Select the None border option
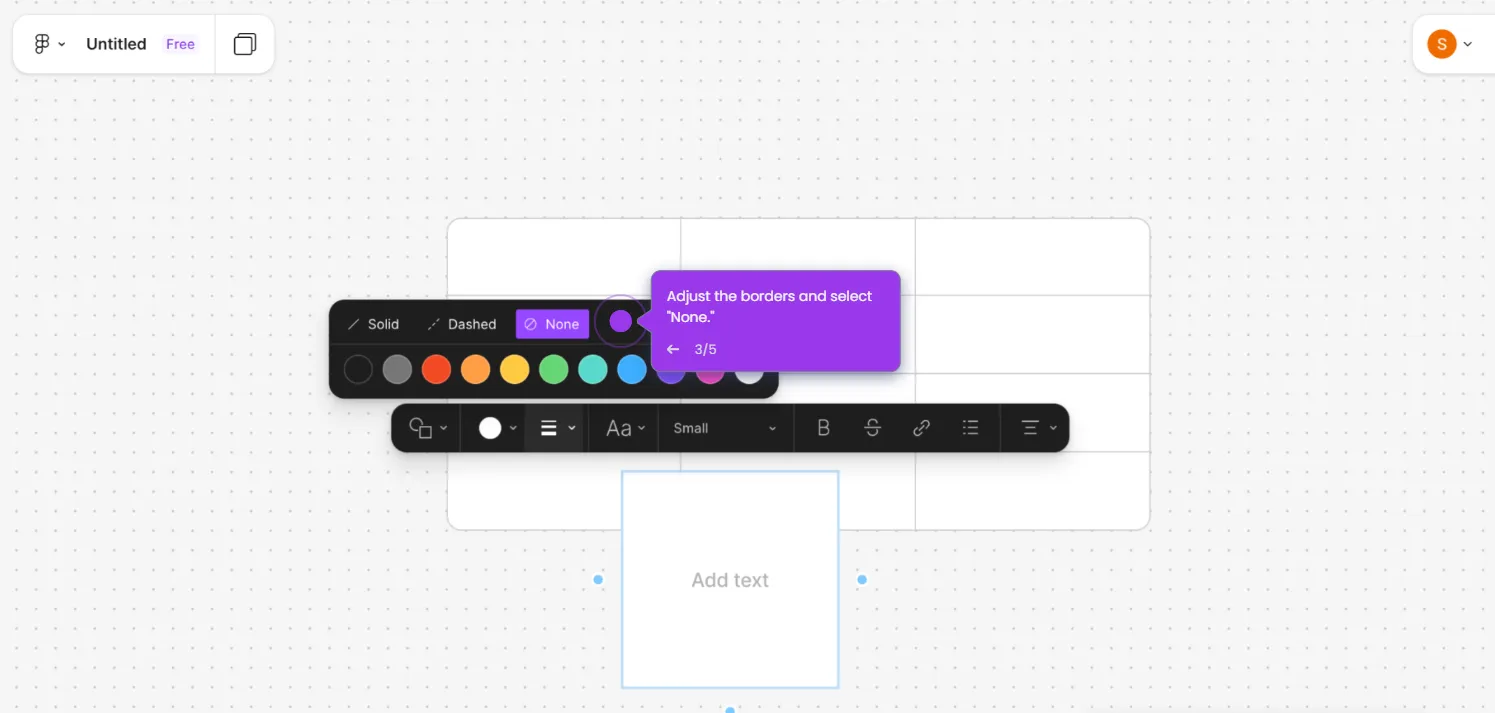The height and width of the screenshot is (713, 1495). (x=552, y=324)
